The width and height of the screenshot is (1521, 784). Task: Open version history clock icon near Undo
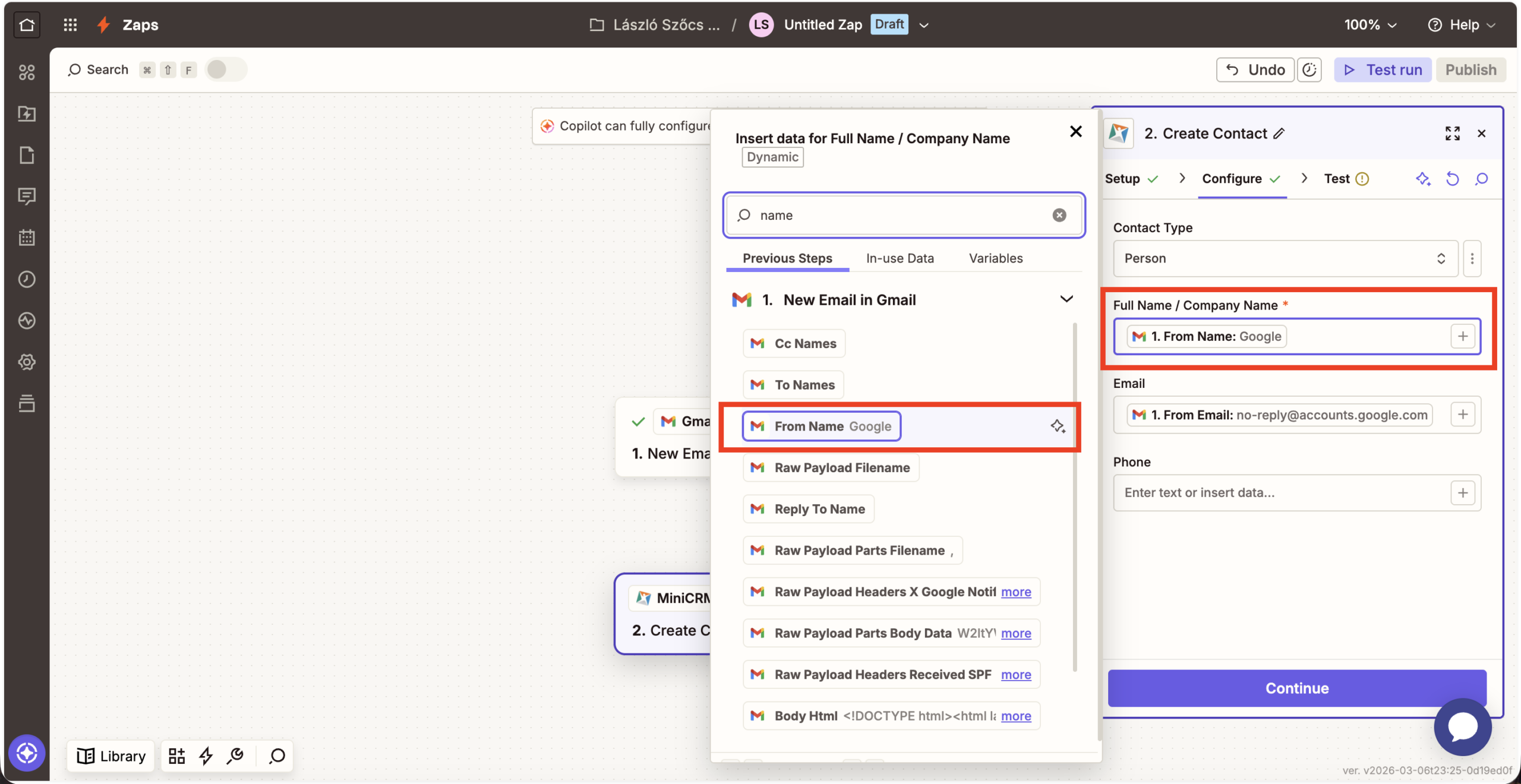1309,69
